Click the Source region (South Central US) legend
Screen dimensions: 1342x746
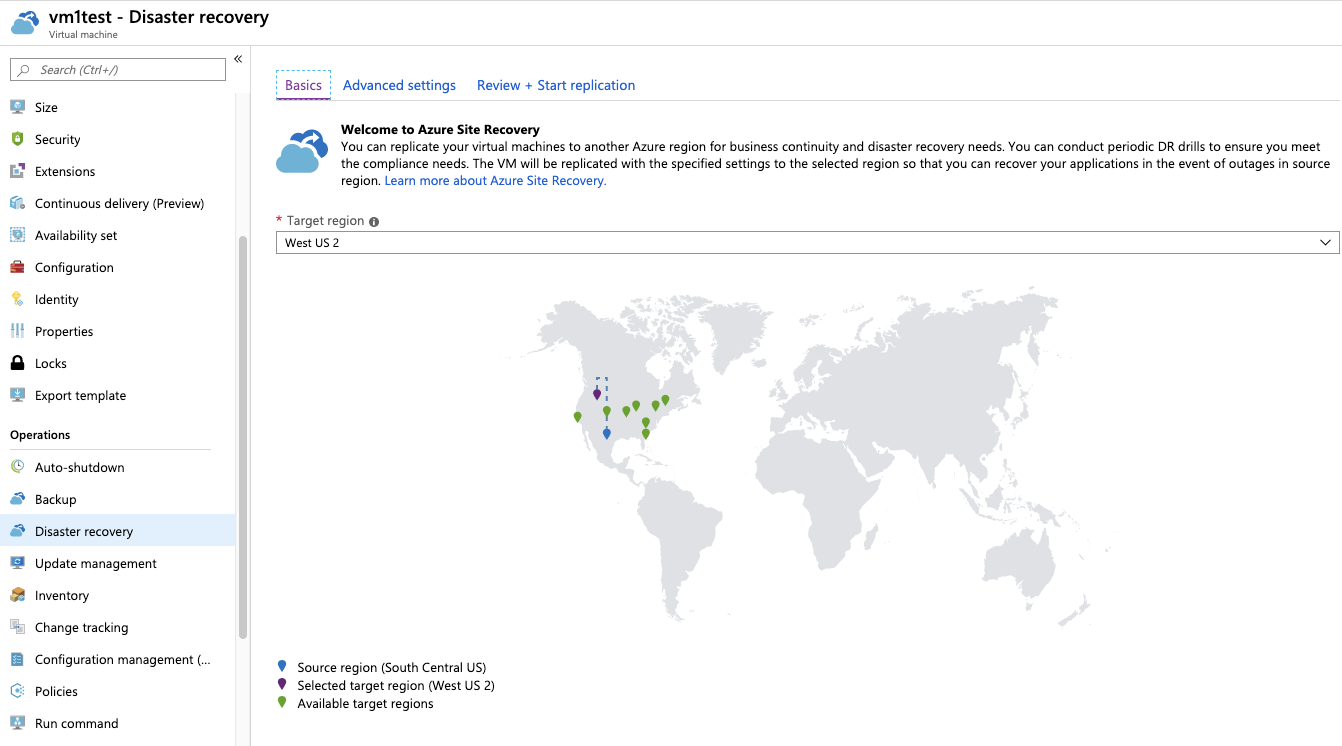(391, 667)
